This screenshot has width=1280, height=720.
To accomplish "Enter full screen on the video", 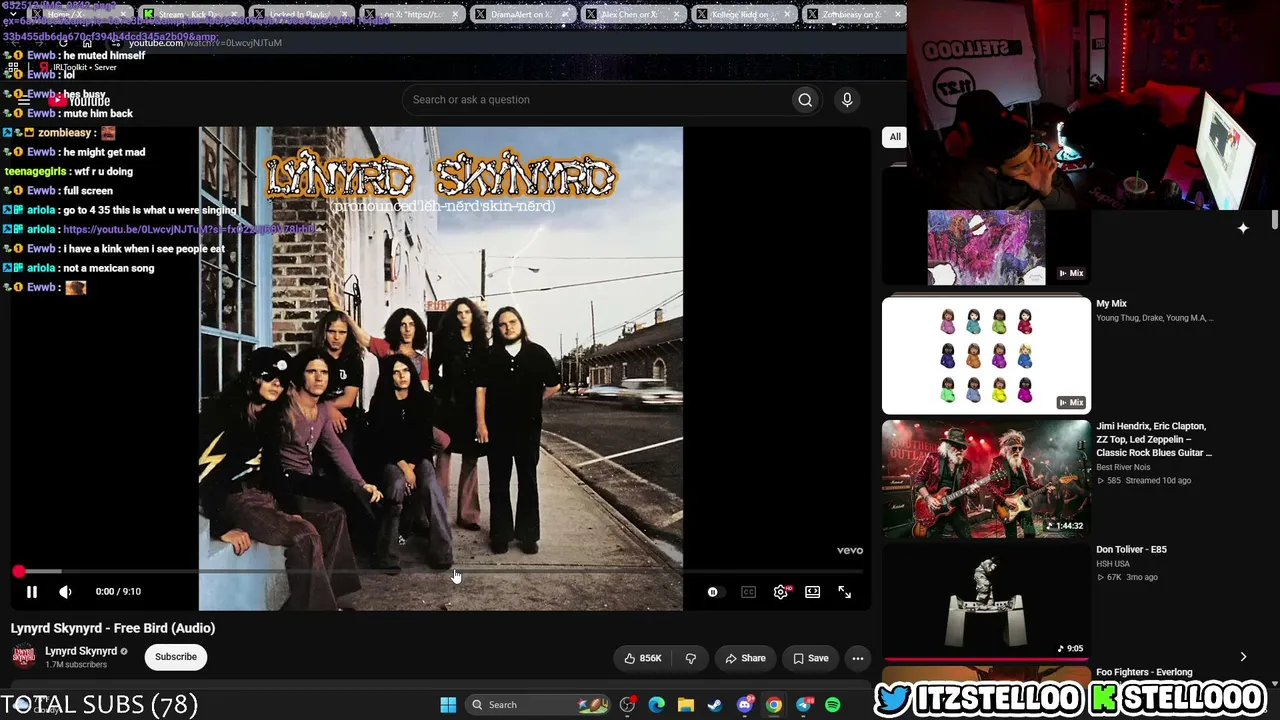I will click(x=845, y=592).
